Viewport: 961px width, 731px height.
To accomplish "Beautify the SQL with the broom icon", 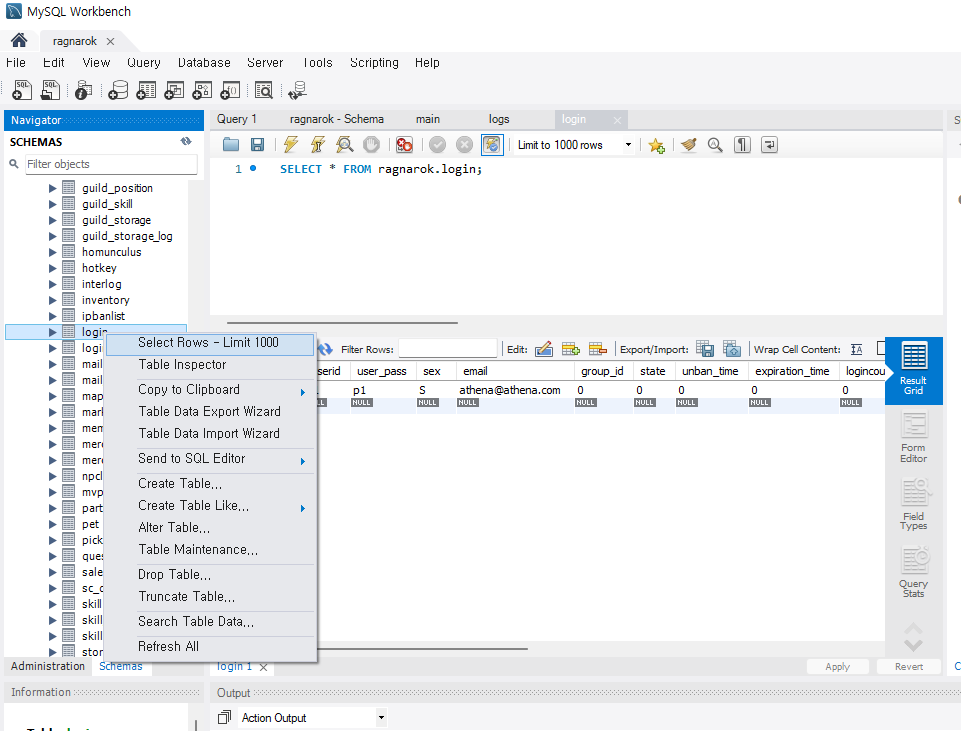I will pyautogui.click(x=688, y=145).
